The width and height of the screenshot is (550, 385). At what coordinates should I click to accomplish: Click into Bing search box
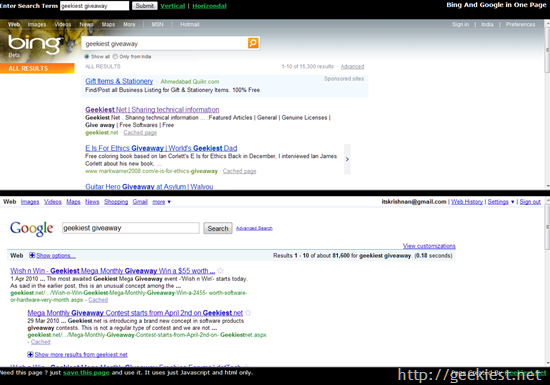pyautogui.click(x=166, y=43)
